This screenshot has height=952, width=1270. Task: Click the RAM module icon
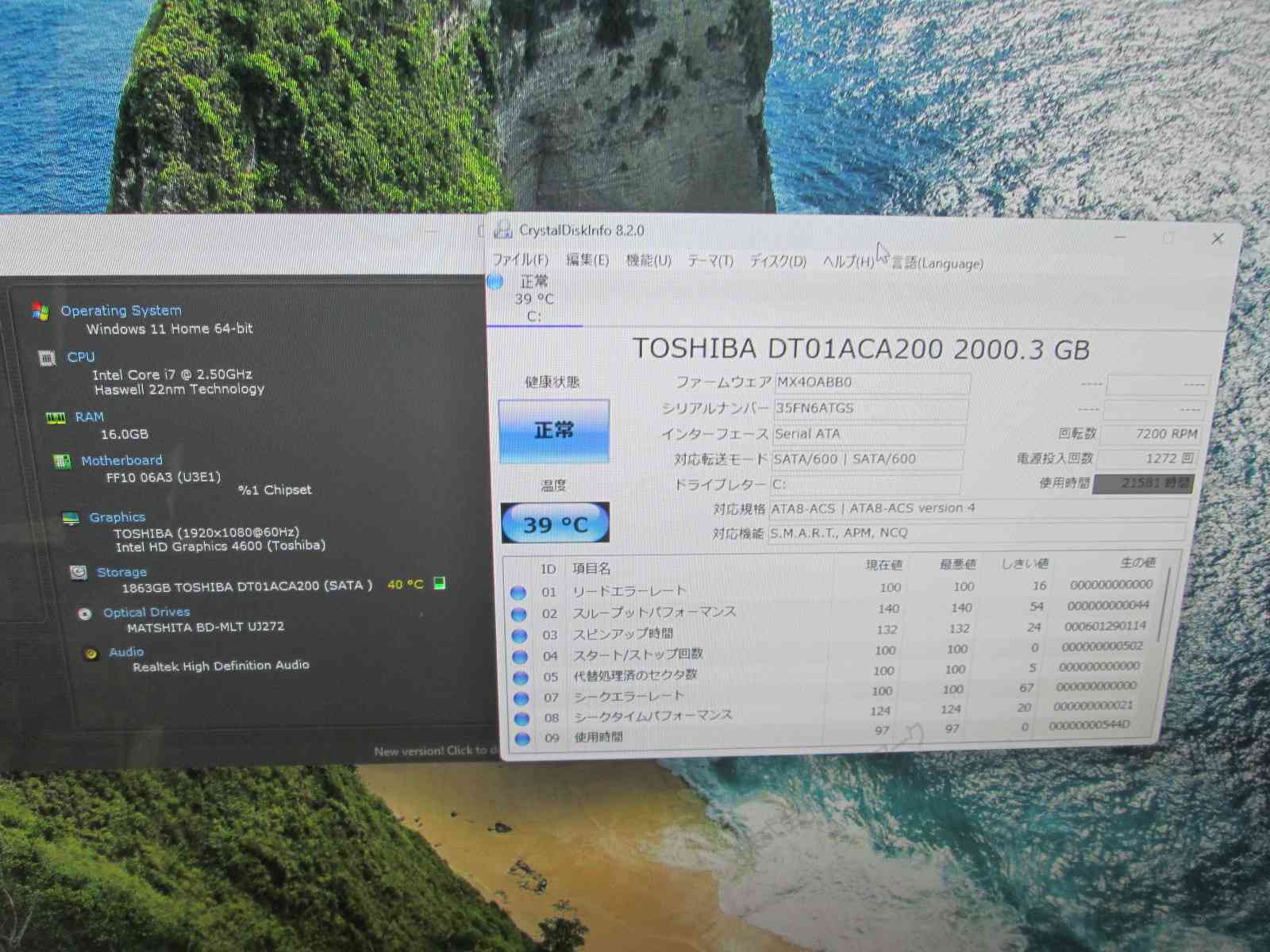(x=56, y=418)
